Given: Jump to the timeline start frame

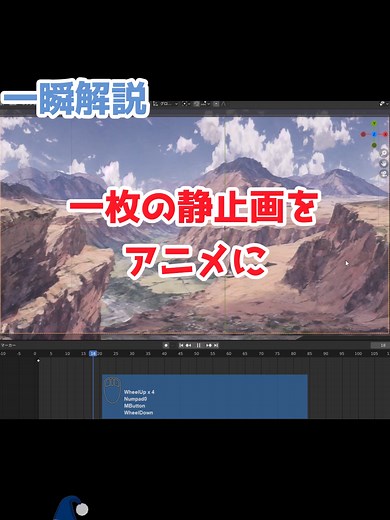Looking at the screenshot, I should 181,345.
